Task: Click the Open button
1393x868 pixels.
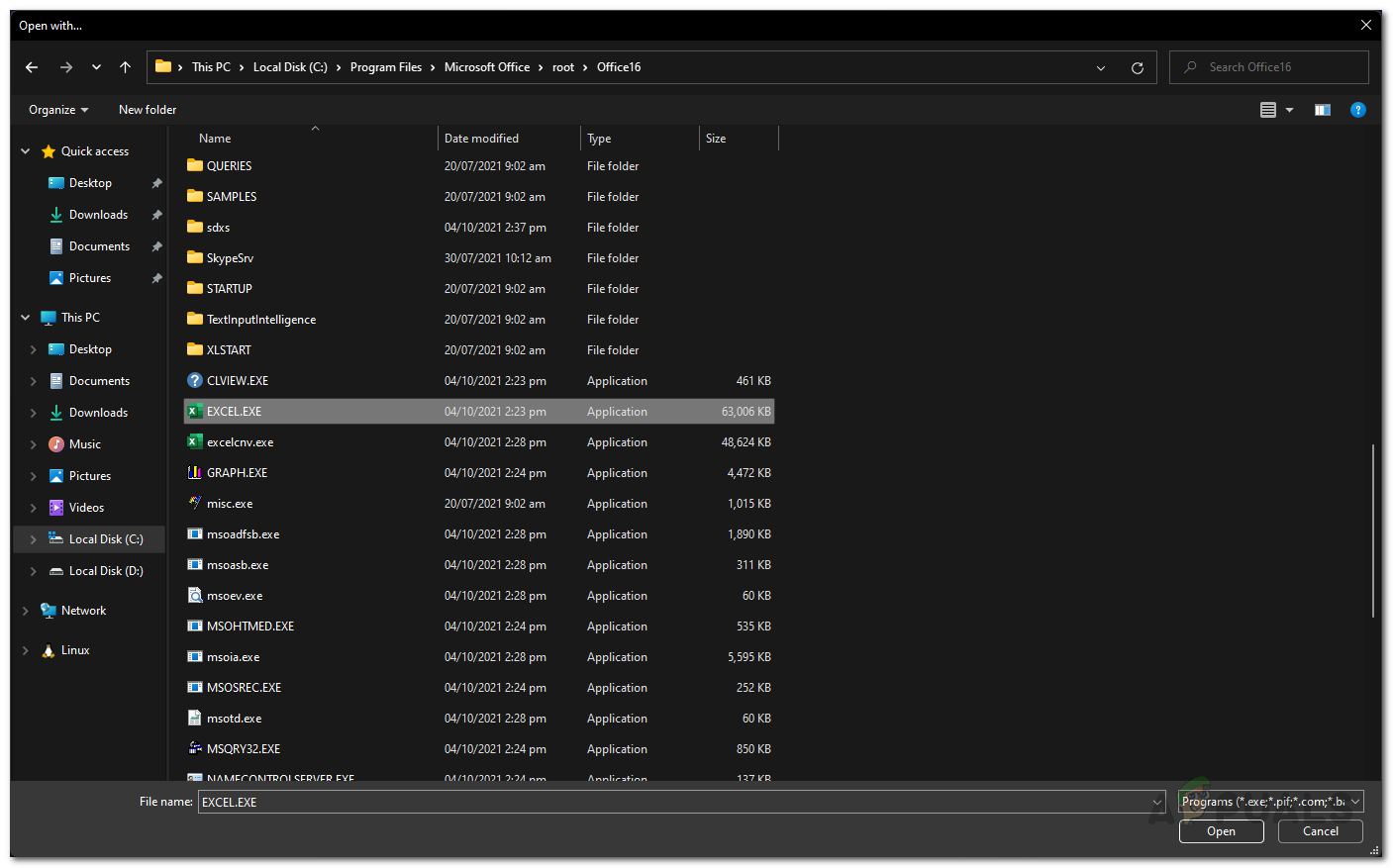Action: pyautogui.click(x=1221, y=831)
